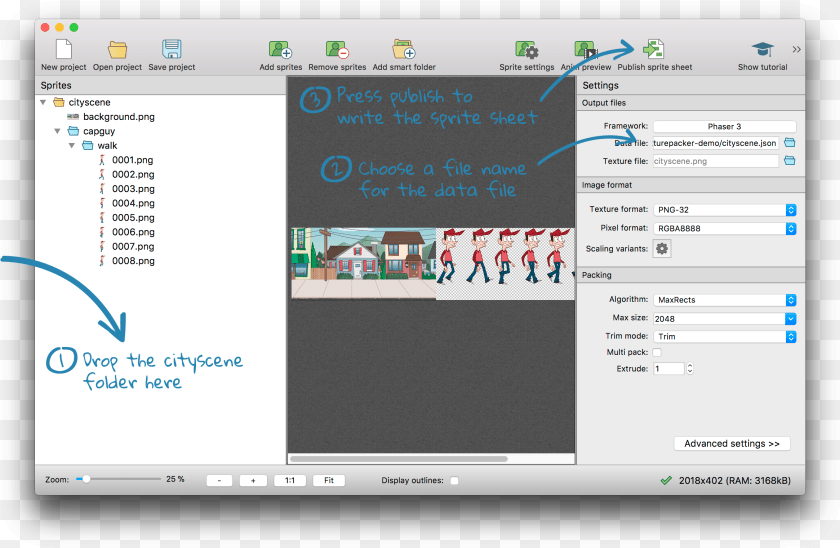Select the cityscene folder icon
840x548 pixels.
tap(59, 102)
